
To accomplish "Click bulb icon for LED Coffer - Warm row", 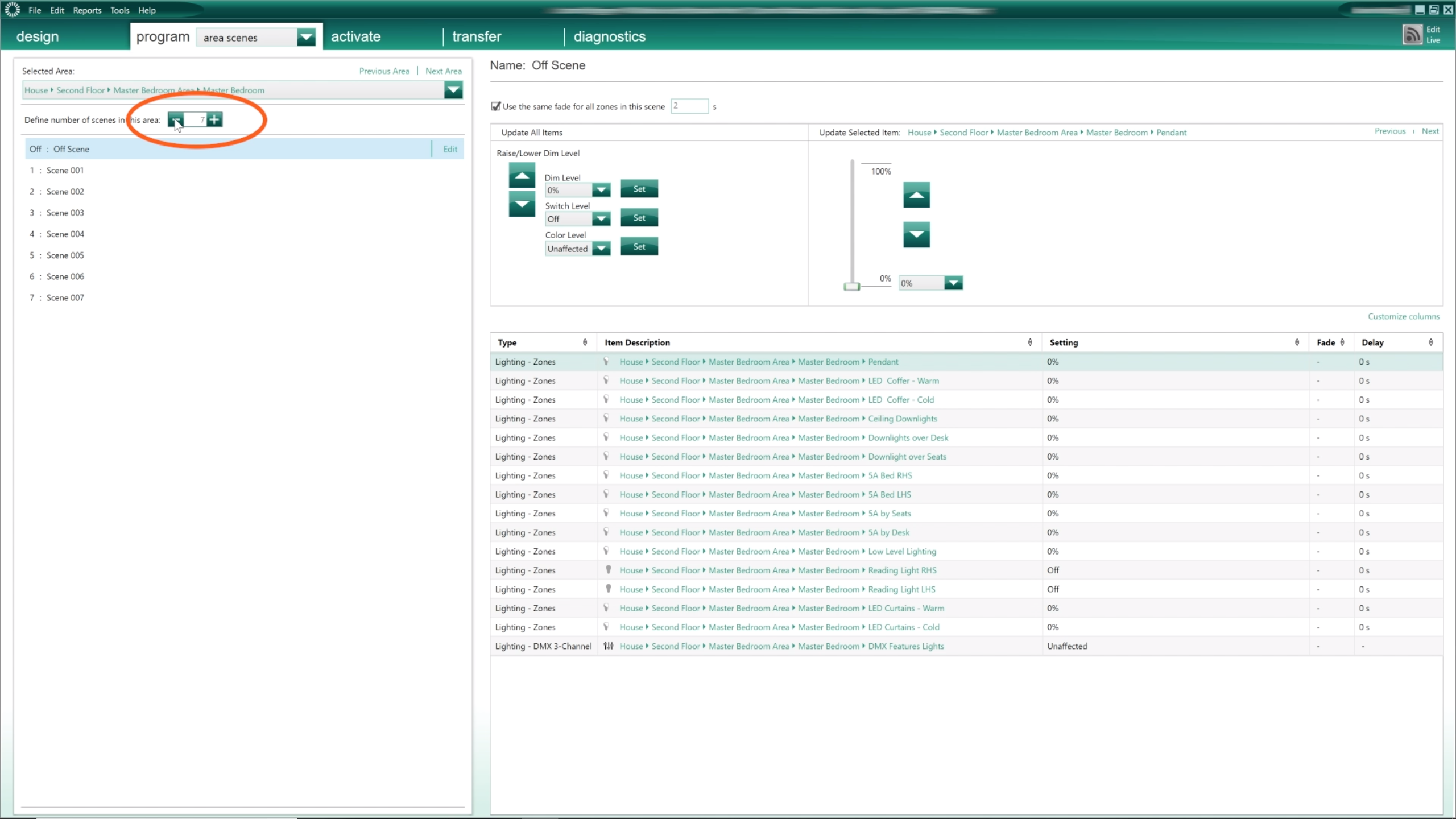I will click(x=607, y=380).
